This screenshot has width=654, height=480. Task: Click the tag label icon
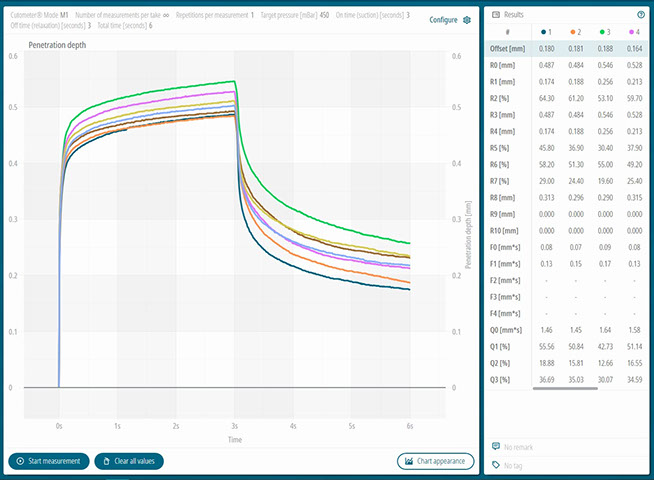click(x=496, y=465)
